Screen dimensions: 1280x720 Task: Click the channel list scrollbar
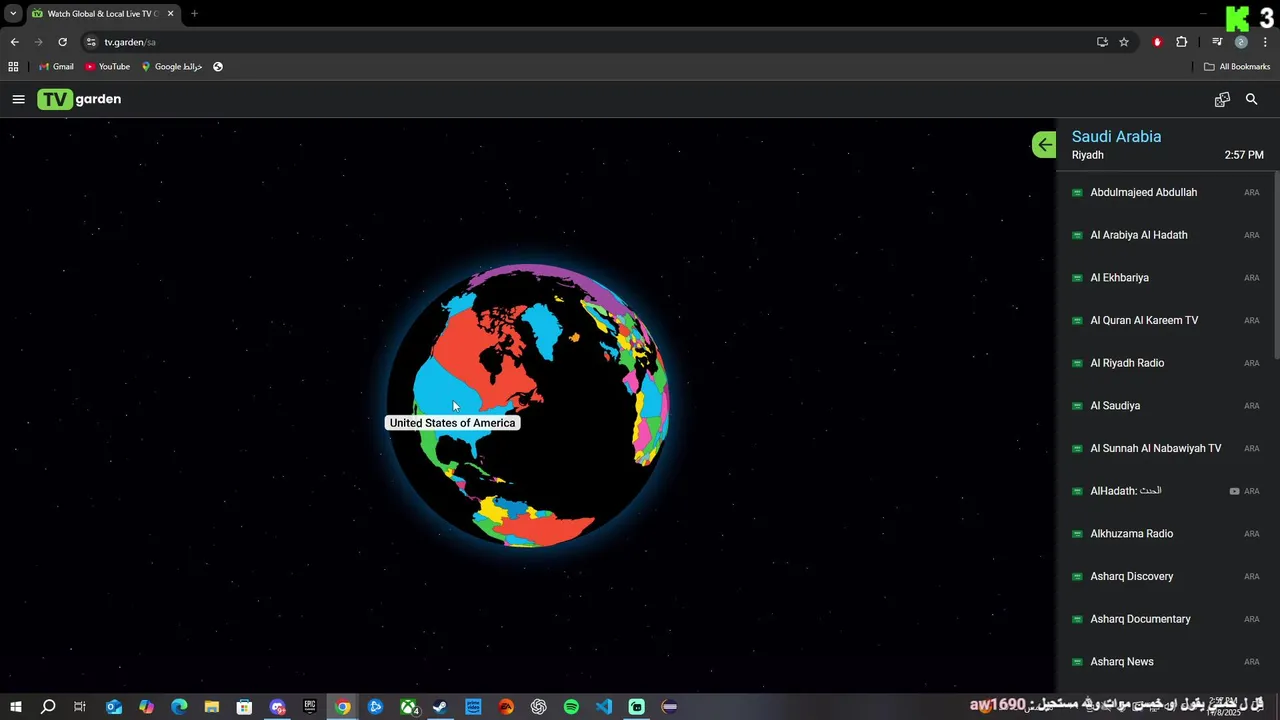coord(1277,263)
